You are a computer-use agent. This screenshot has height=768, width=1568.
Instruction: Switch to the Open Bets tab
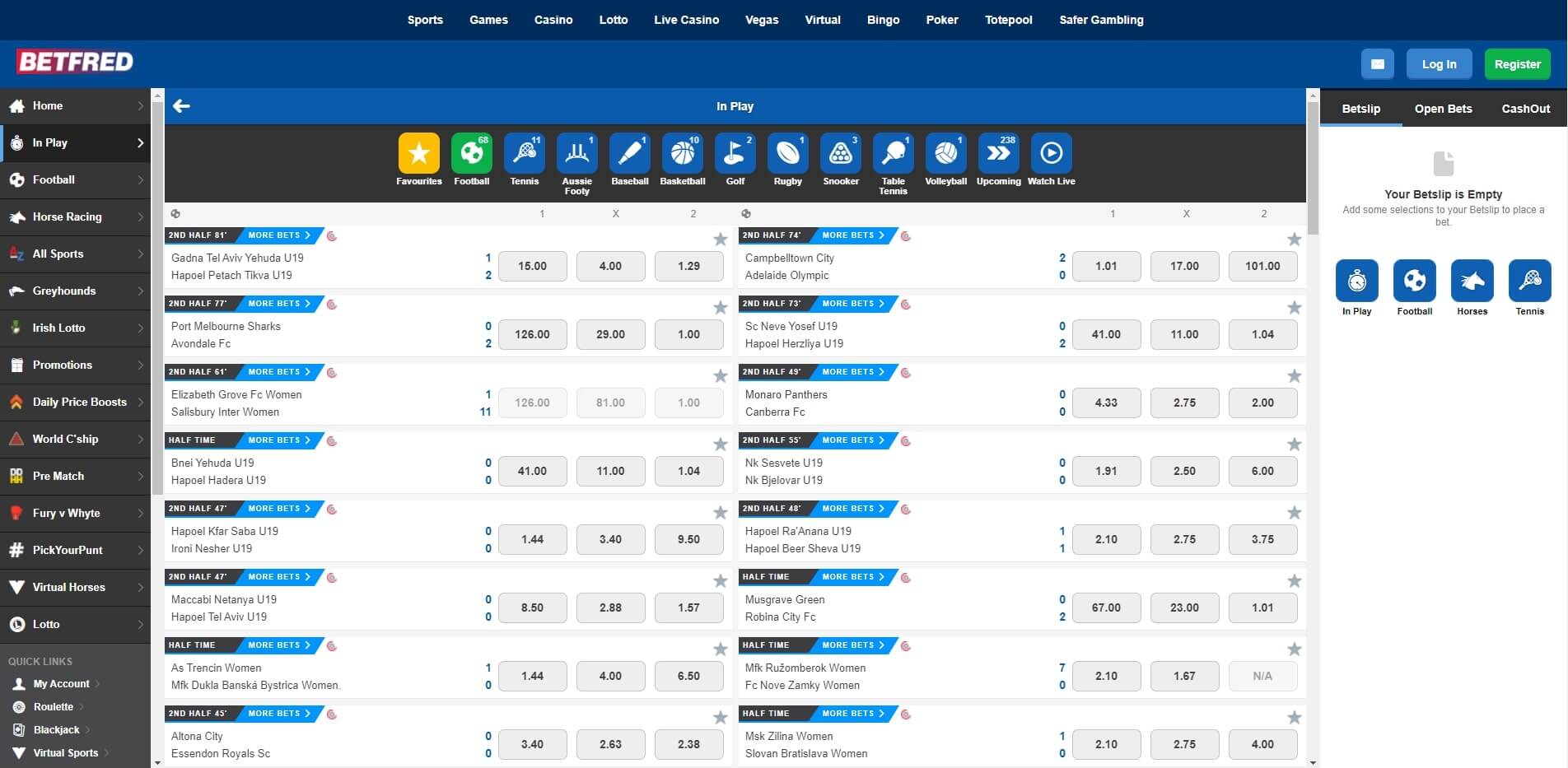pos(1443,108)
